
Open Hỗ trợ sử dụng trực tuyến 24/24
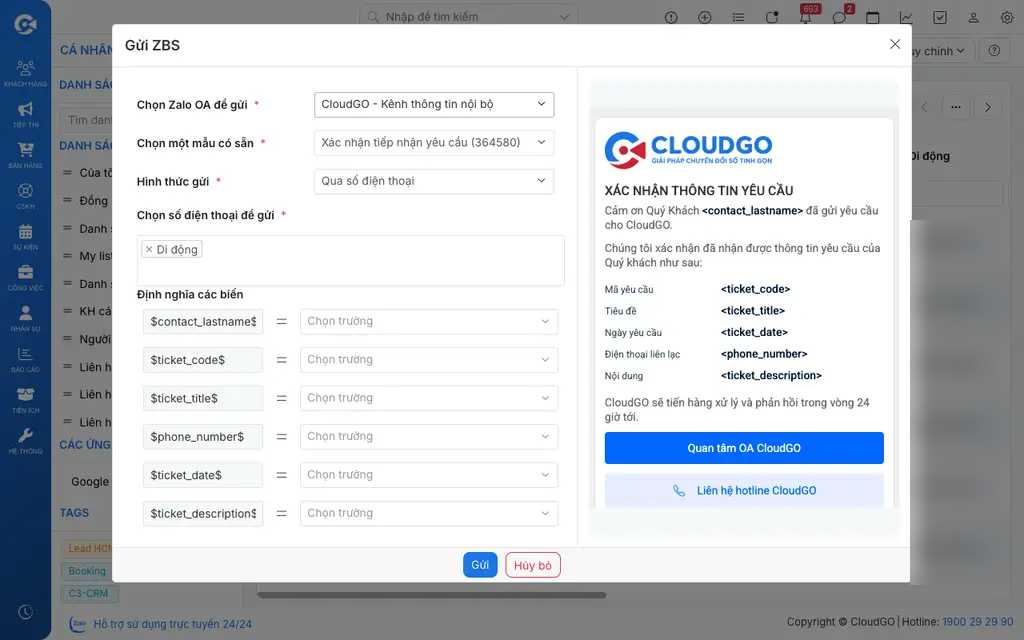(x=172, y=624)
